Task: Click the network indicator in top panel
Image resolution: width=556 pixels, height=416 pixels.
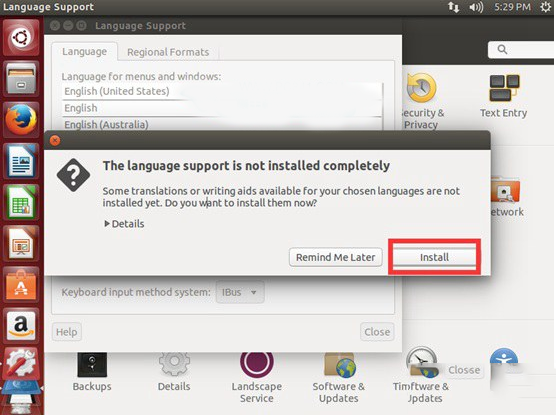Action: 453,7
